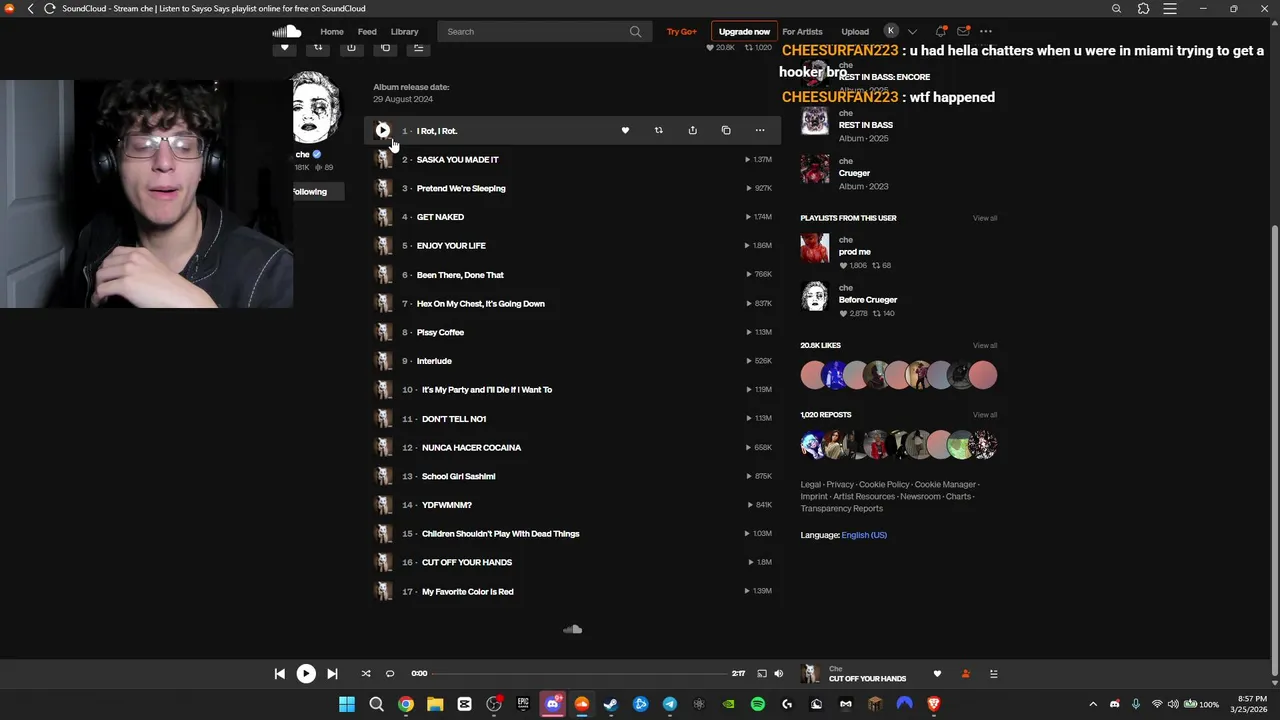Repost the playlist
Image resolution: width=1280 pixels, height=720 pixels.
pos(318,47)
